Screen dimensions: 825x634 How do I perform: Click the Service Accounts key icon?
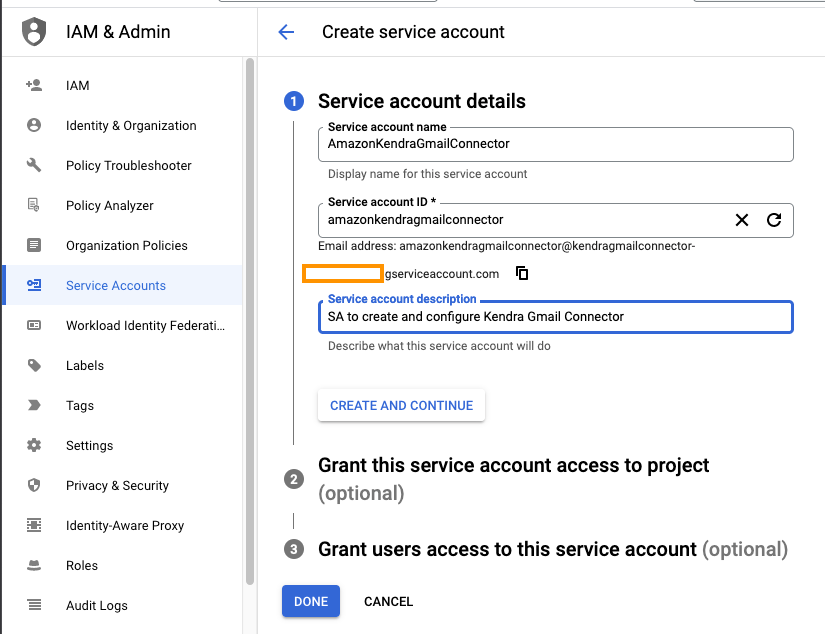pyautogui.click(x=34, y=285)
